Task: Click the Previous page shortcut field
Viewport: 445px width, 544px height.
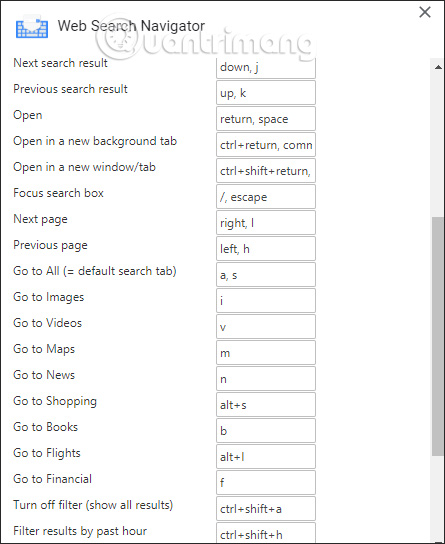Action: tap(266, 249)
